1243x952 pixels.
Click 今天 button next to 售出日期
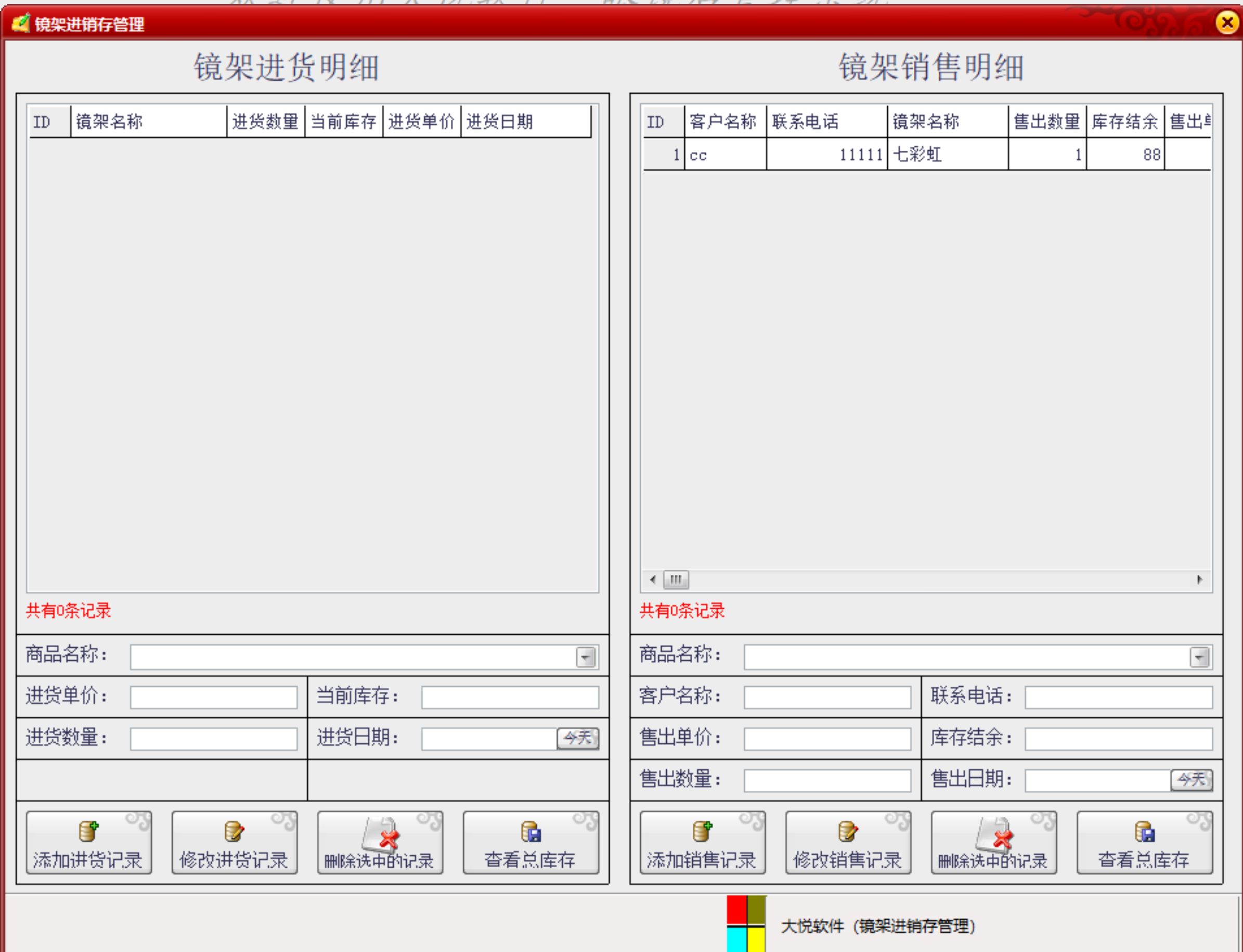tap(1192, 780)
